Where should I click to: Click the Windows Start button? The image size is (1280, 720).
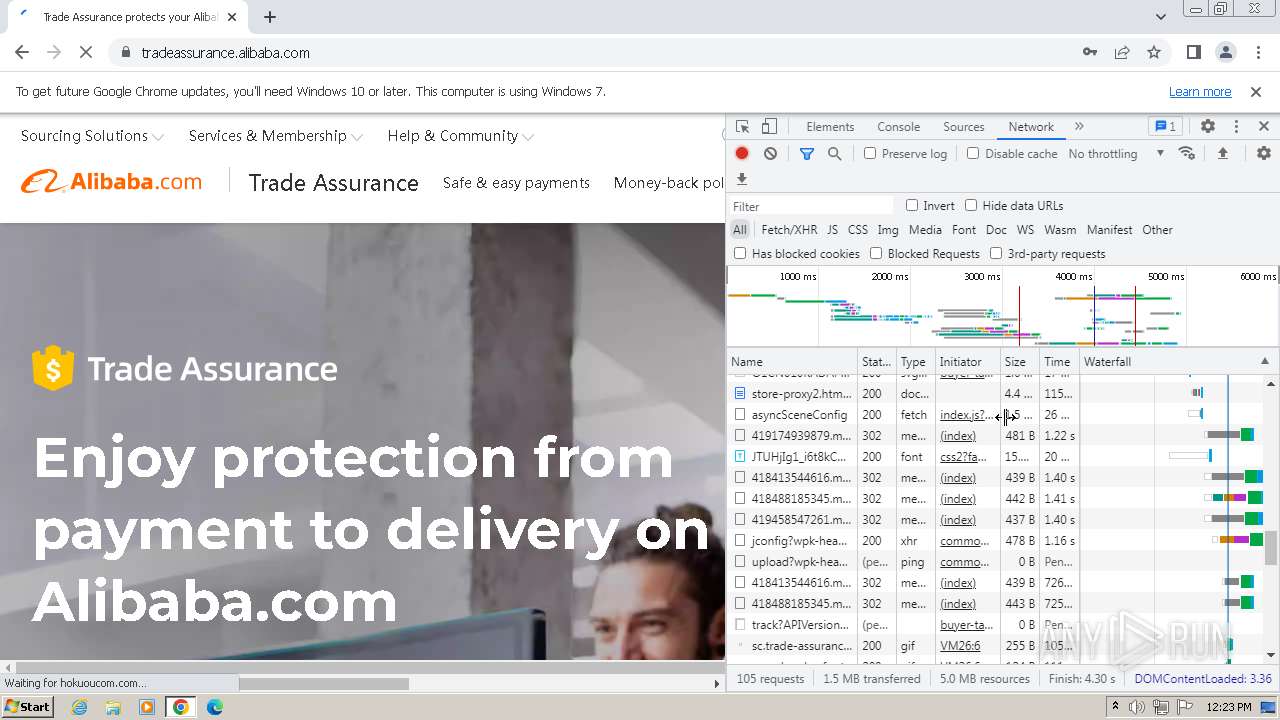click(x=27, y=707)
